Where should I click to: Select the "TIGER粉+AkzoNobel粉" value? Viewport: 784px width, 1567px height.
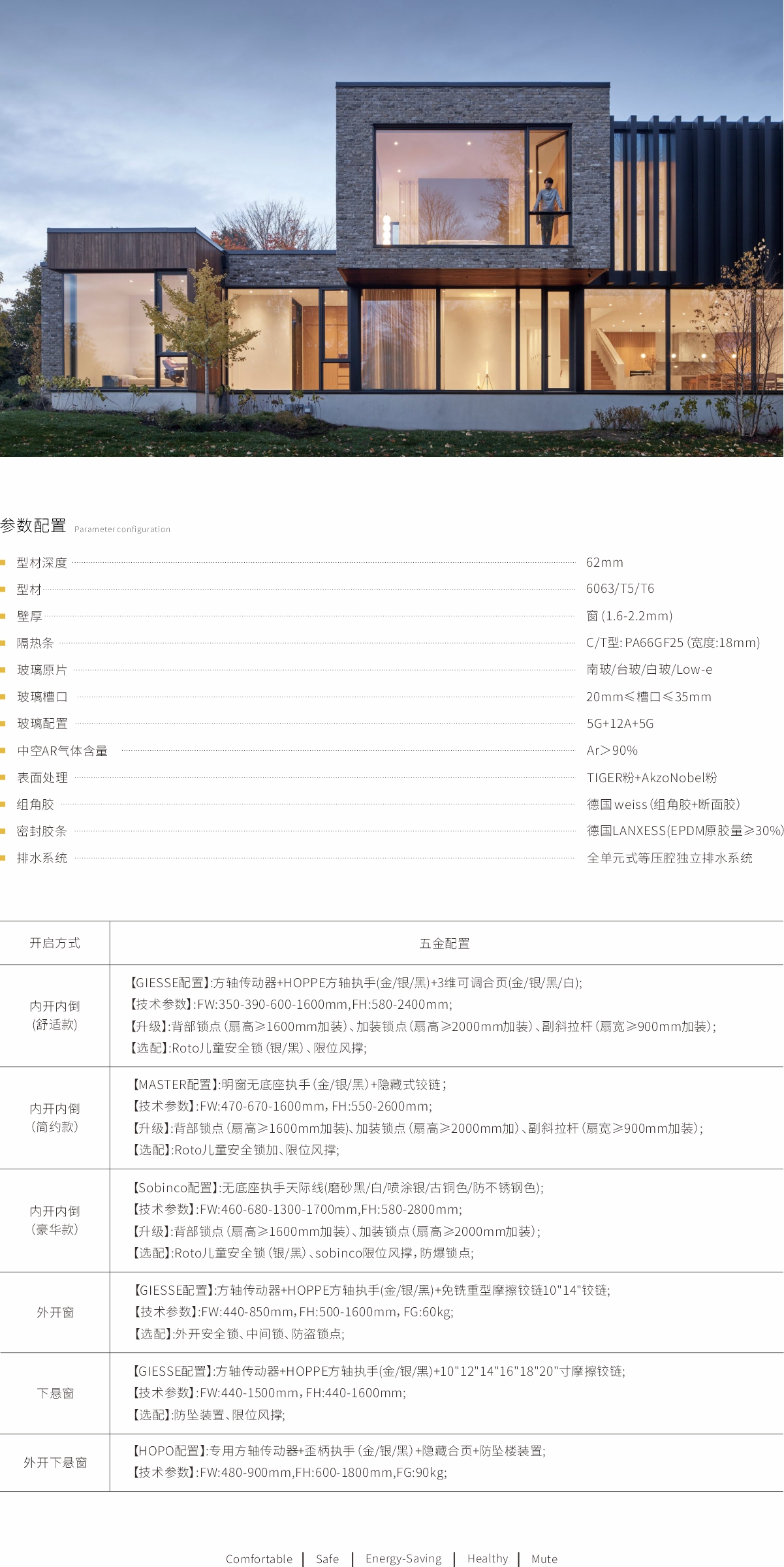[651, 778]
